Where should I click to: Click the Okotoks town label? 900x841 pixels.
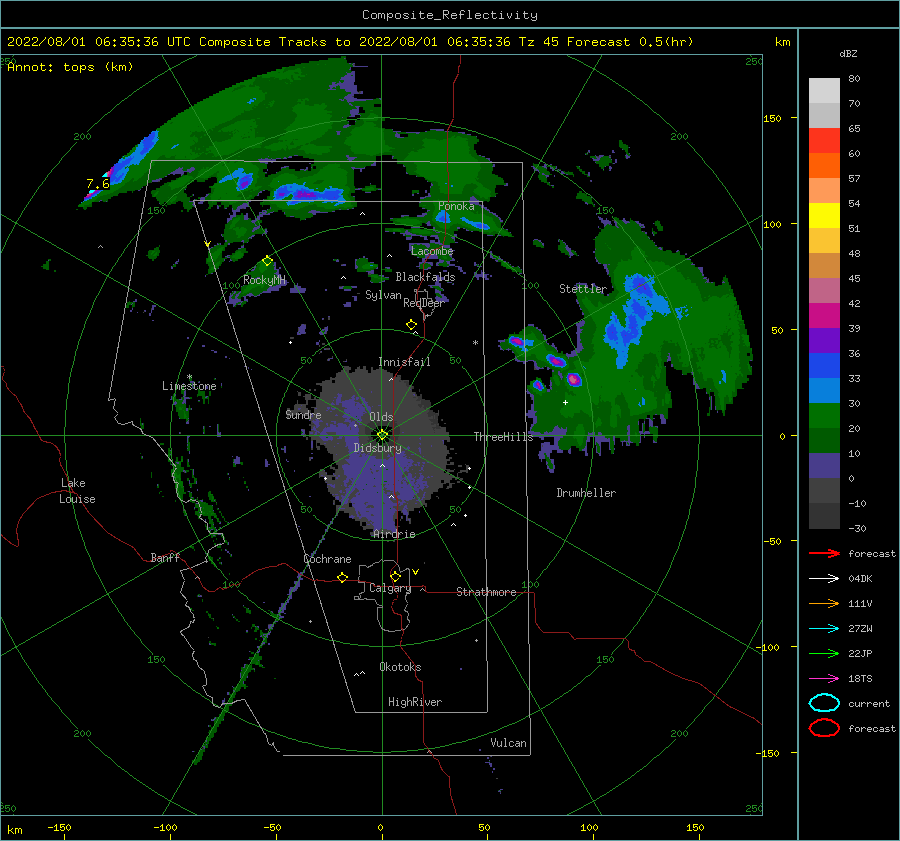point(400,667)
